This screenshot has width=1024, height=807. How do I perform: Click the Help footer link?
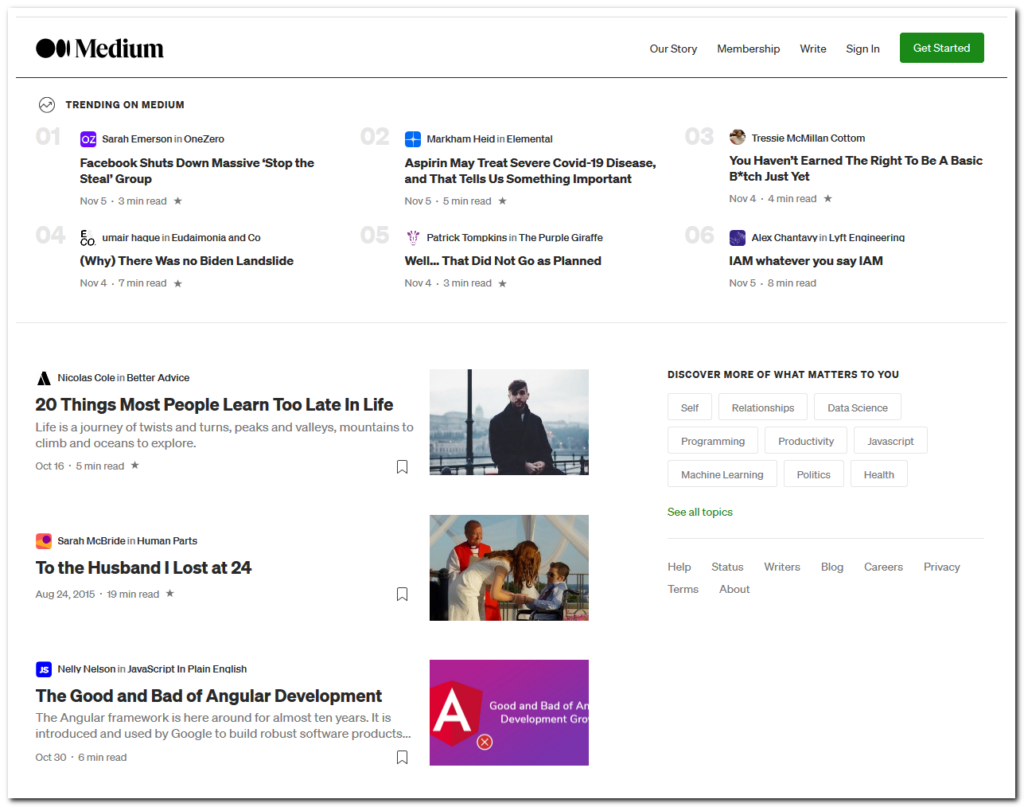click(679, 567)
